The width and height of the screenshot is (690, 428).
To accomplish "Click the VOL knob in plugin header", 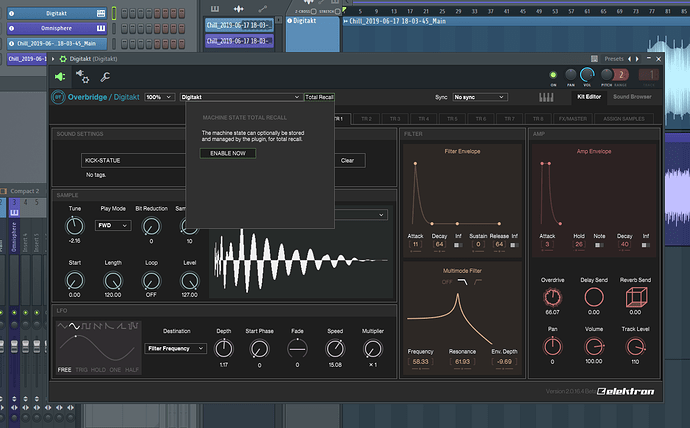I will tap(587, 75).
